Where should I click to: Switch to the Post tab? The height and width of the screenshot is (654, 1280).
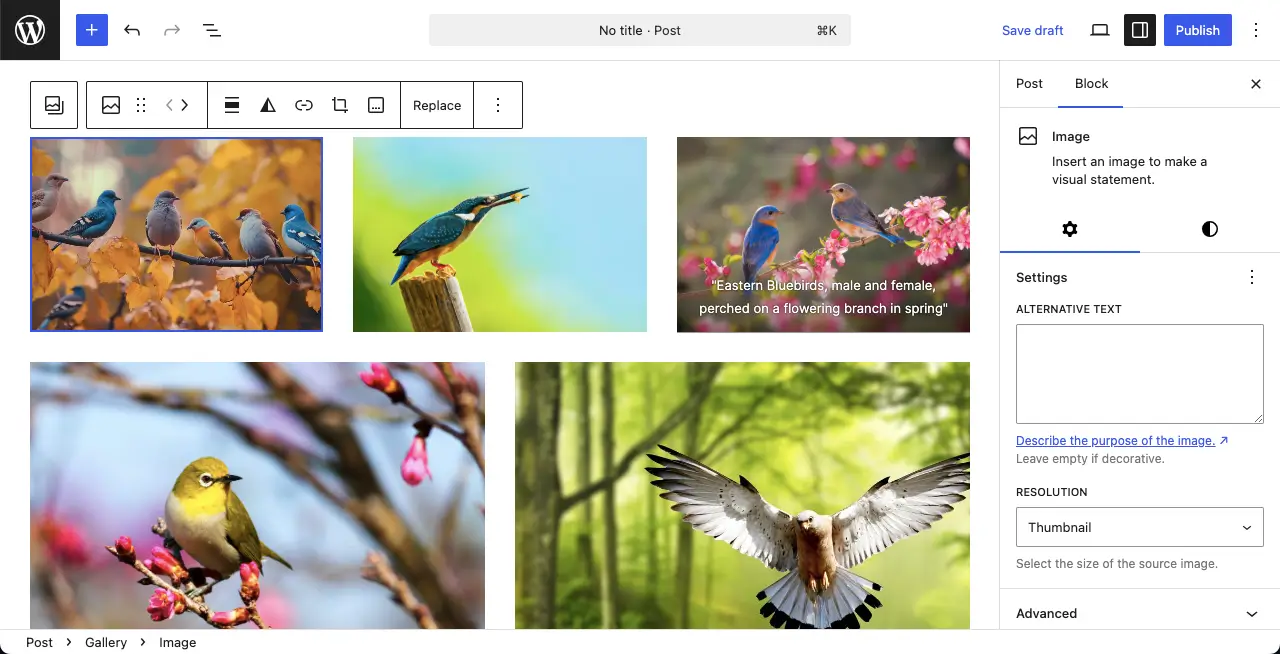point(1029,84)
